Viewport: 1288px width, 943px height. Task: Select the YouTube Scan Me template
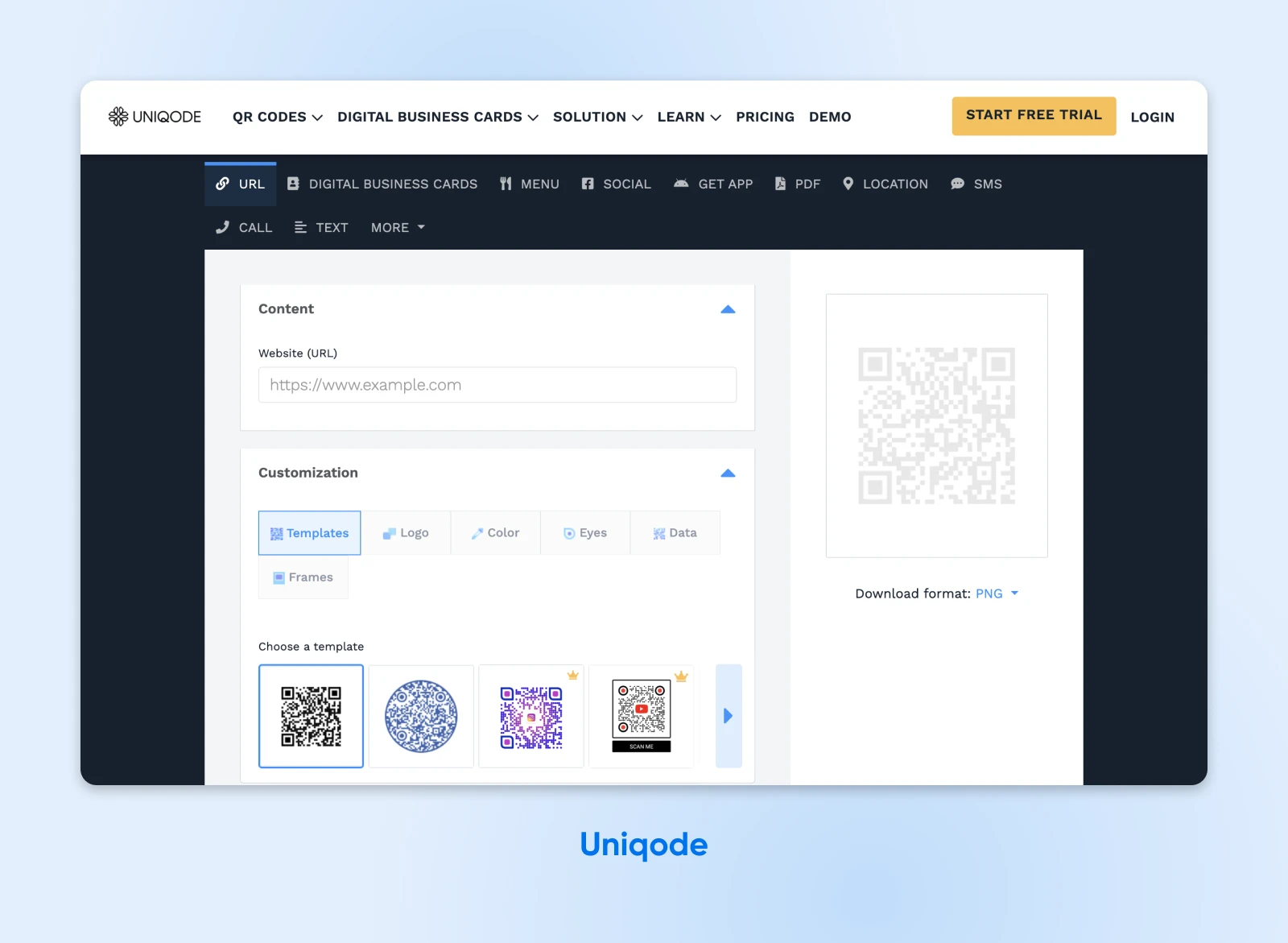point(642,716)
